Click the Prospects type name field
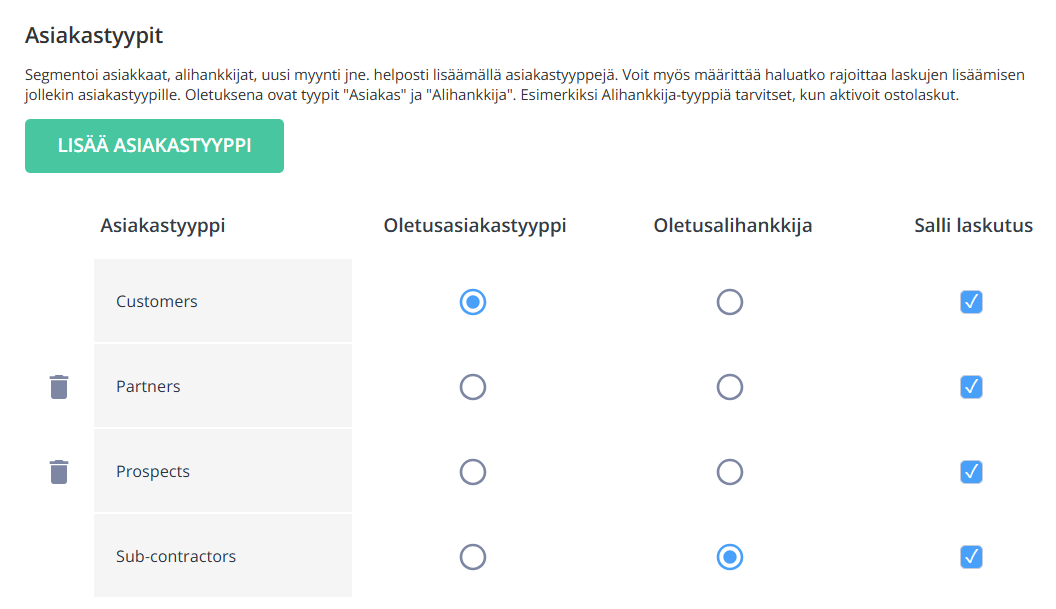The image size is (1056, 609). coord(222,472)
